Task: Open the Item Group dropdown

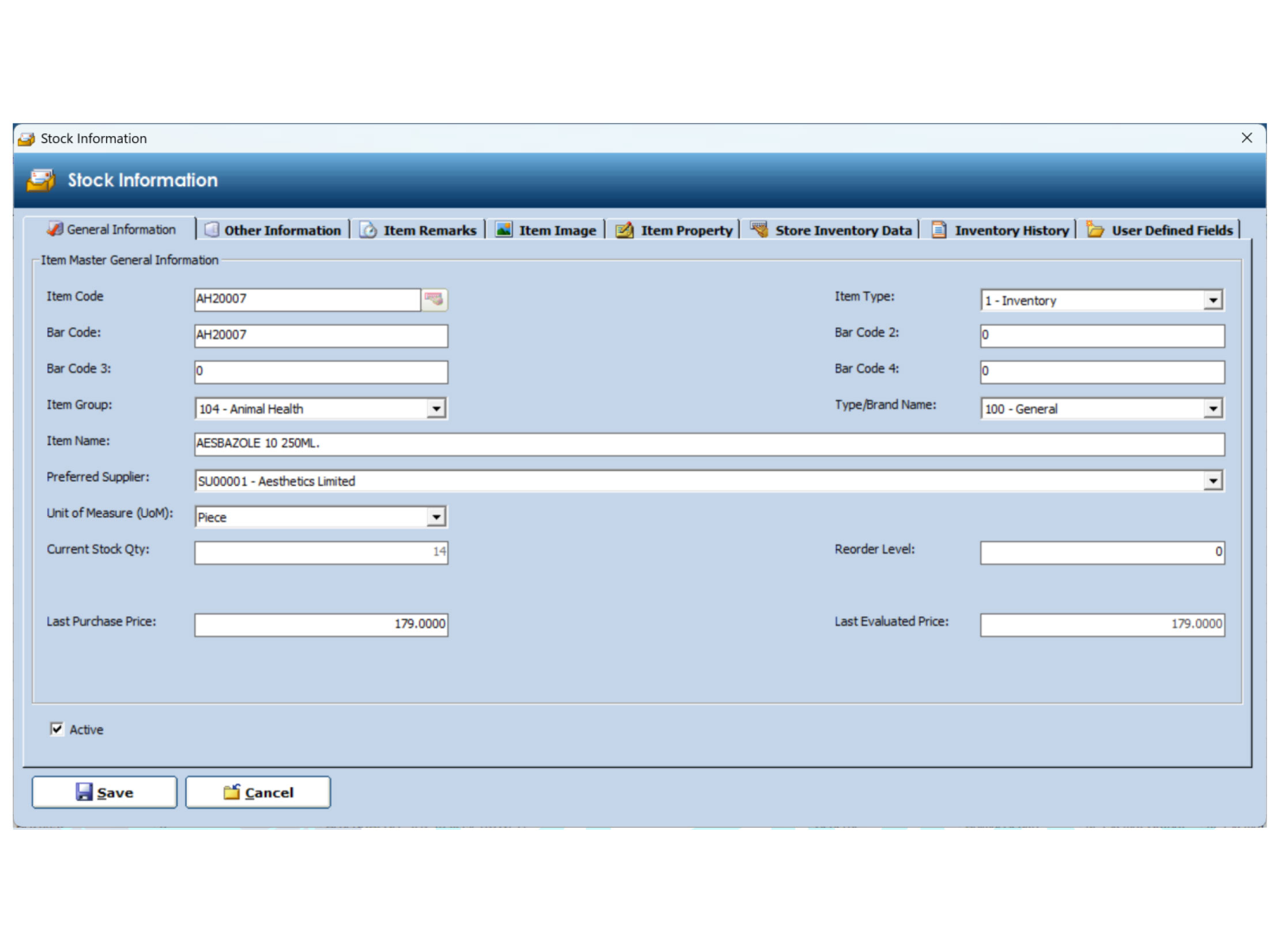Action: point(436,409)
